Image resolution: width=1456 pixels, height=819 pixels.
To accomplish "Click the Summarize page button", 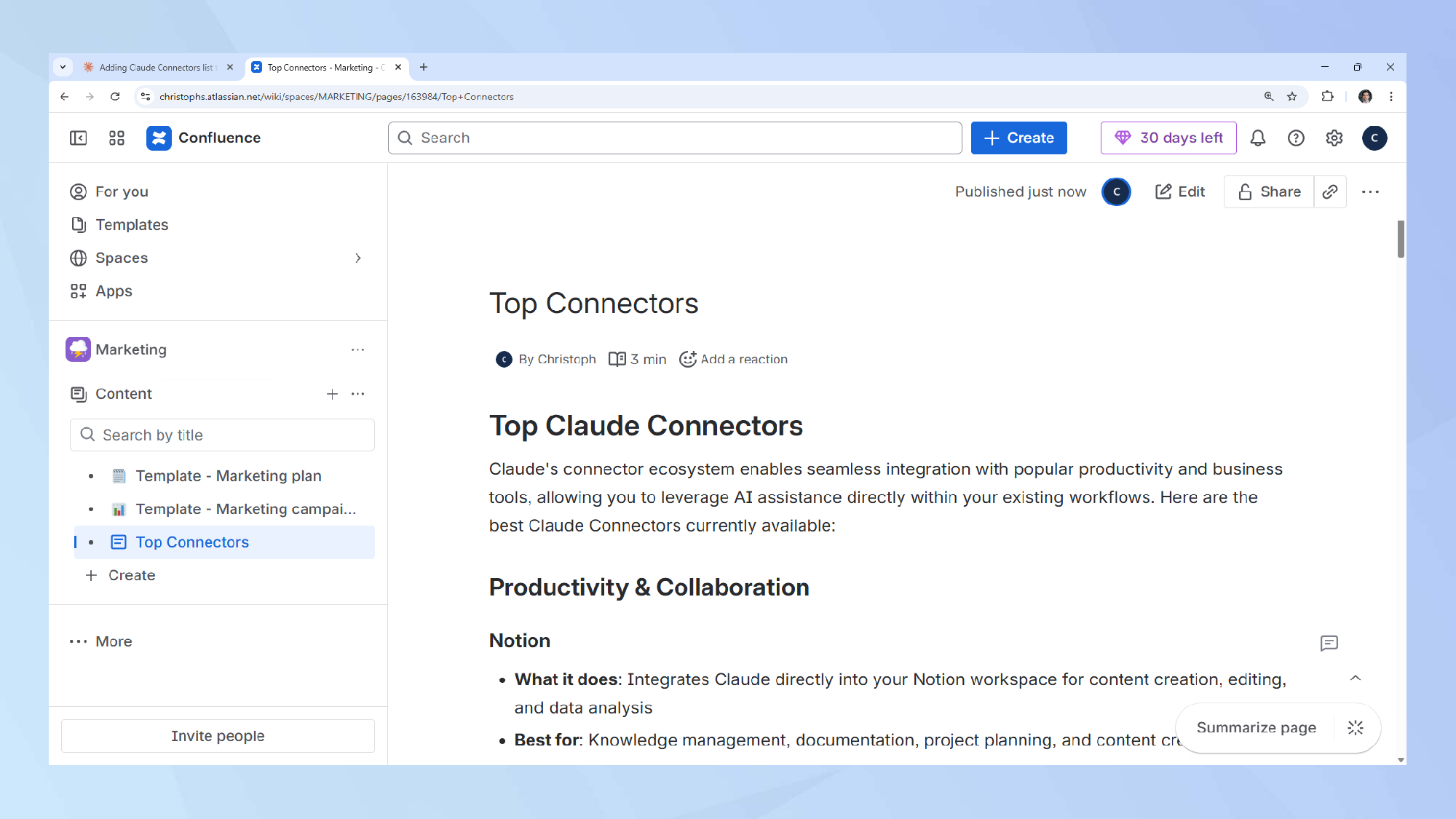I will click(1256, 727).
